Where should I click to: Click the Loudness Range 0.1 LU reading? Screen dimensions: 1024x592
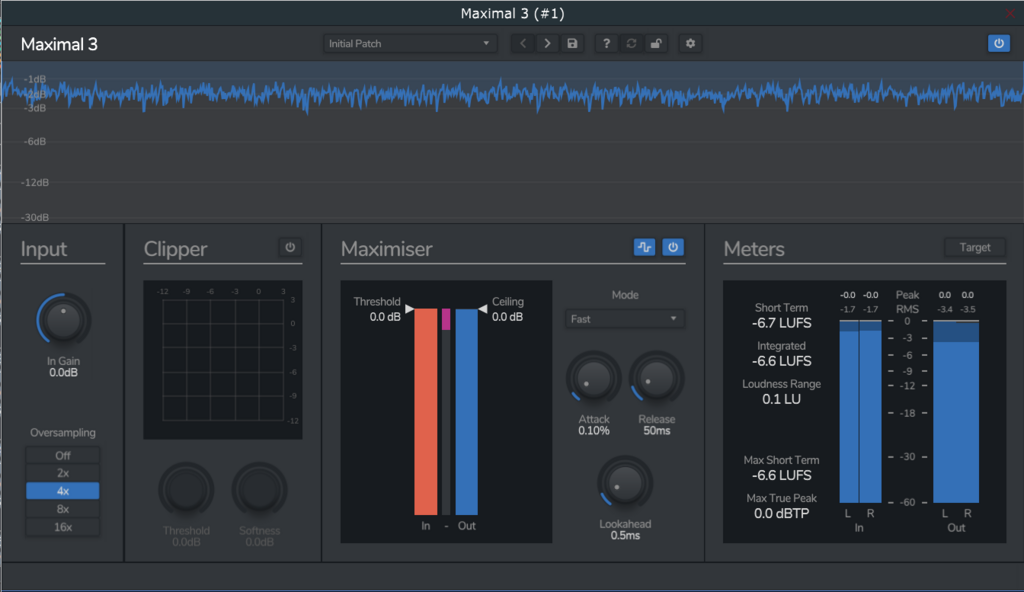[x=782, y=399]
